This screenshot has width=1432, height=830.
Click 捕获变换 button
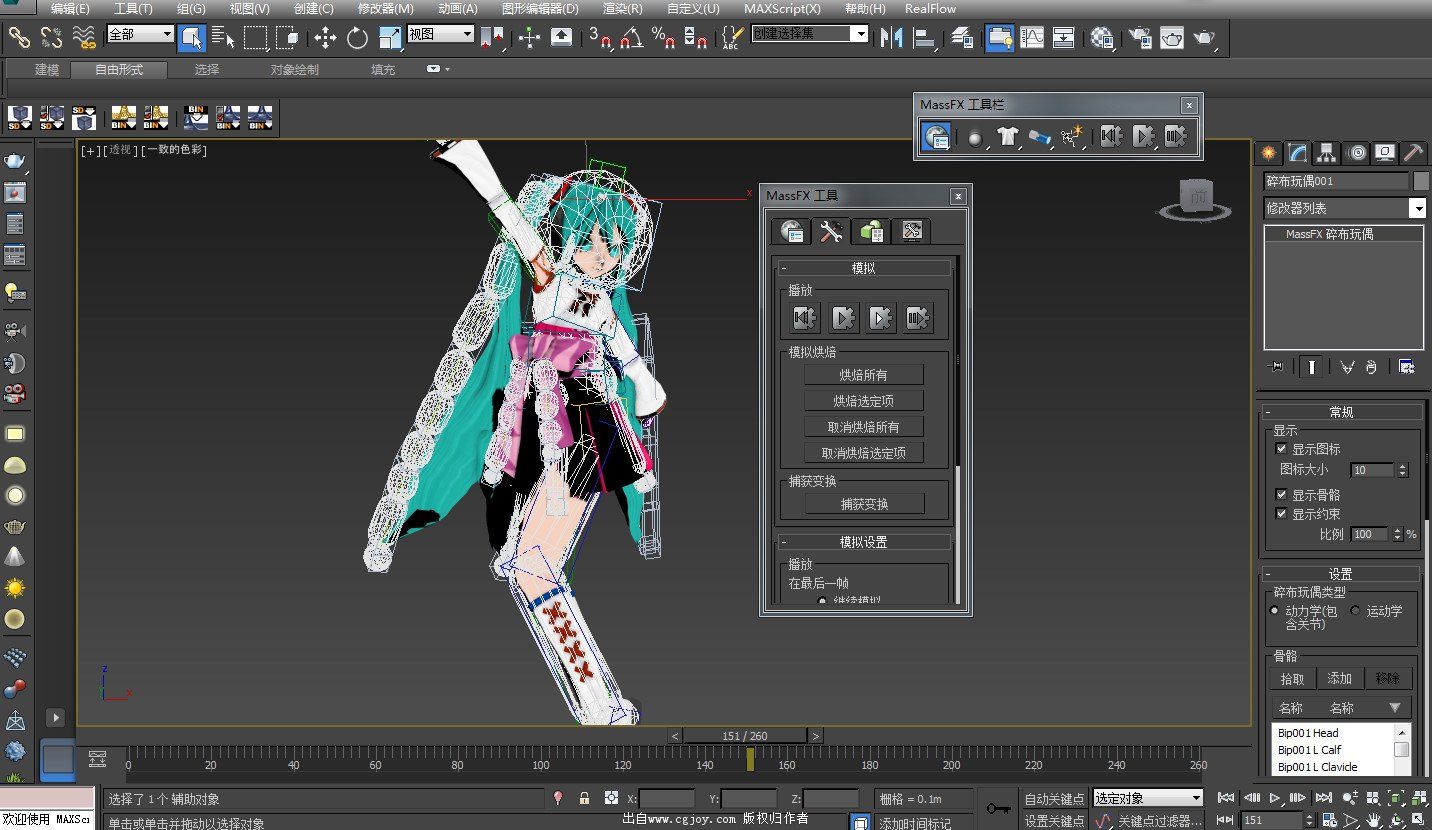(x=864, y=504)
